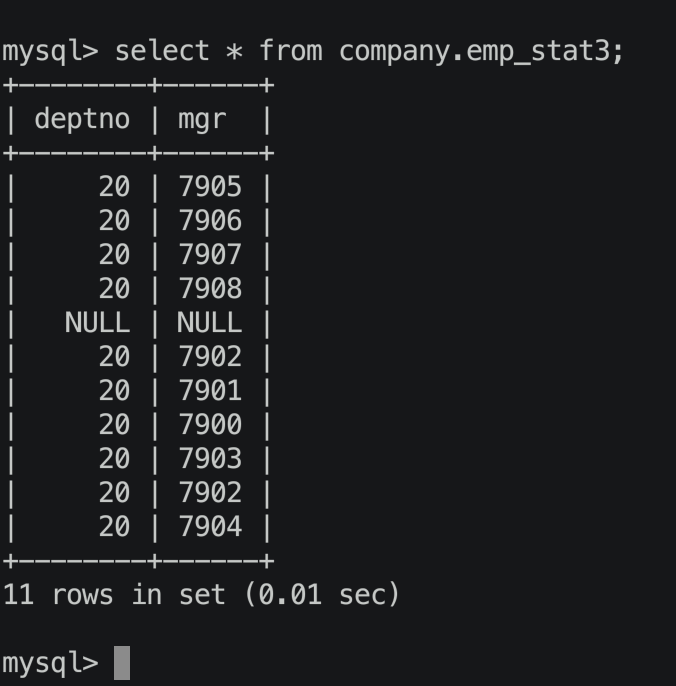Viewport: 676px width, 686px height.
Task: Click the mgr value 7900
Action: 210,424
